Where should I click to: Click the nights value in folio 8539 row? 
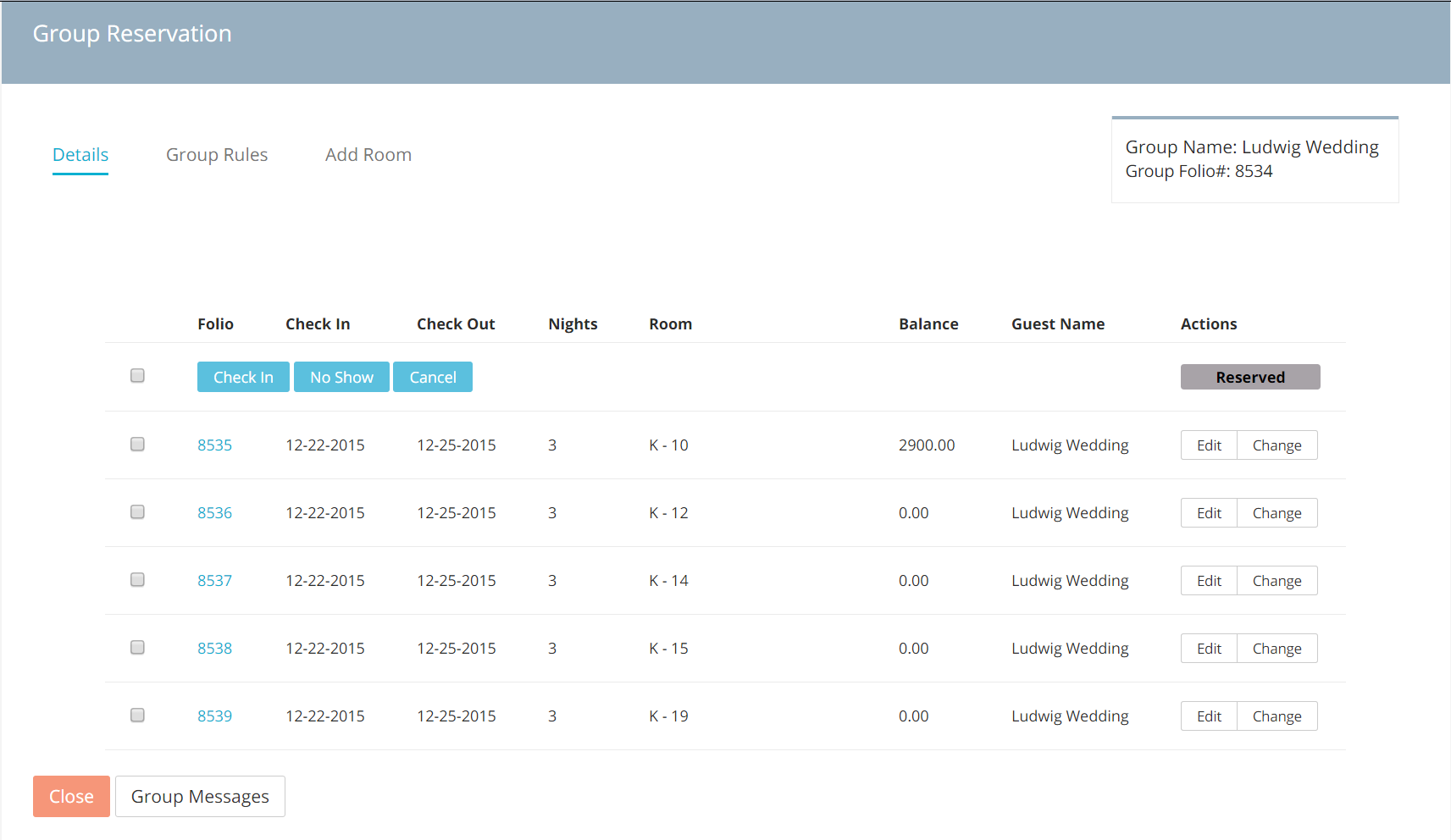pyautogui.click(x=552, y=716)
